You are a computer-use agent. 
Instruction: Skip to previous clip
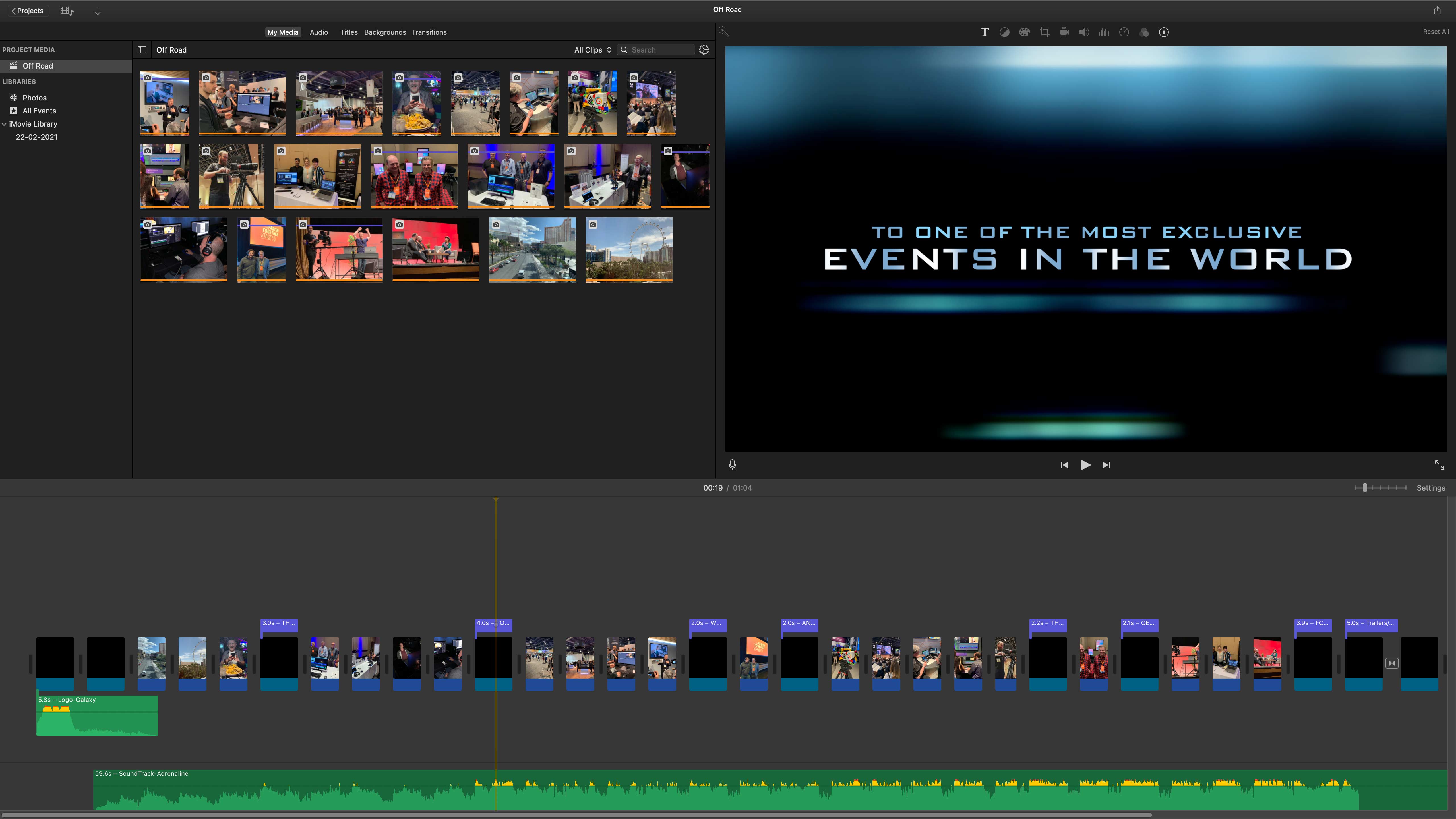click(x=1064, y=465)
